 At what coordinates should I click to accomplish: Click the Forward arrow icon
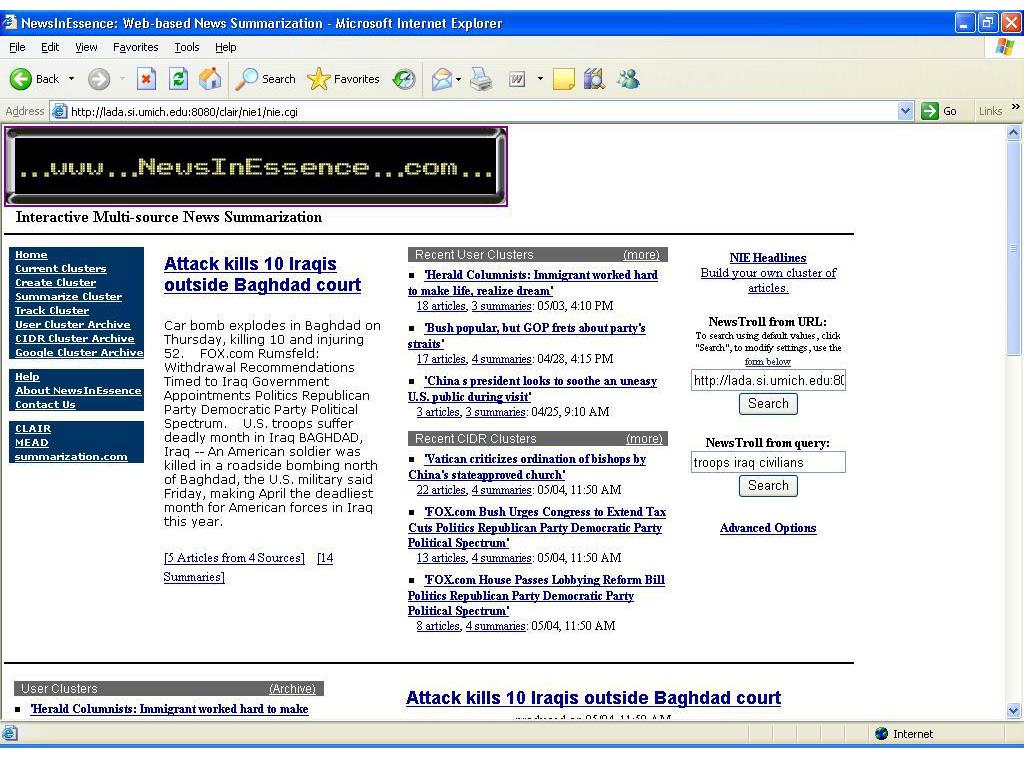(99, 79)
